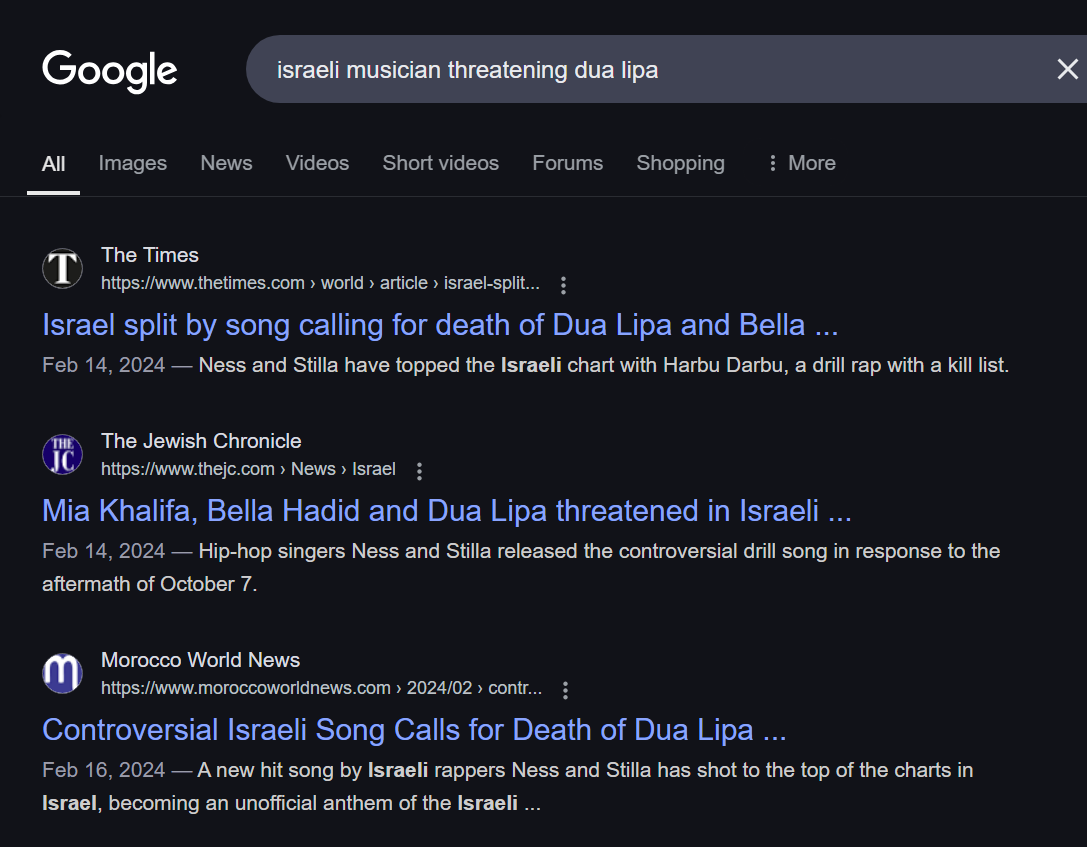This screenshot has height=847, width=1087.
Task: Click the Morocco World News site name
Action: point(200,660)
